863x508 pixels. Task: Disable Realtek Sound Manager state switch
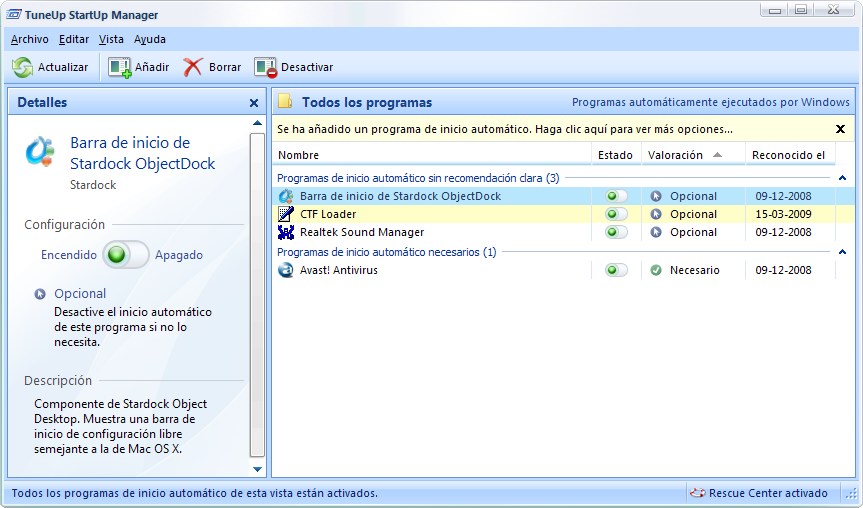coord(616,232)
